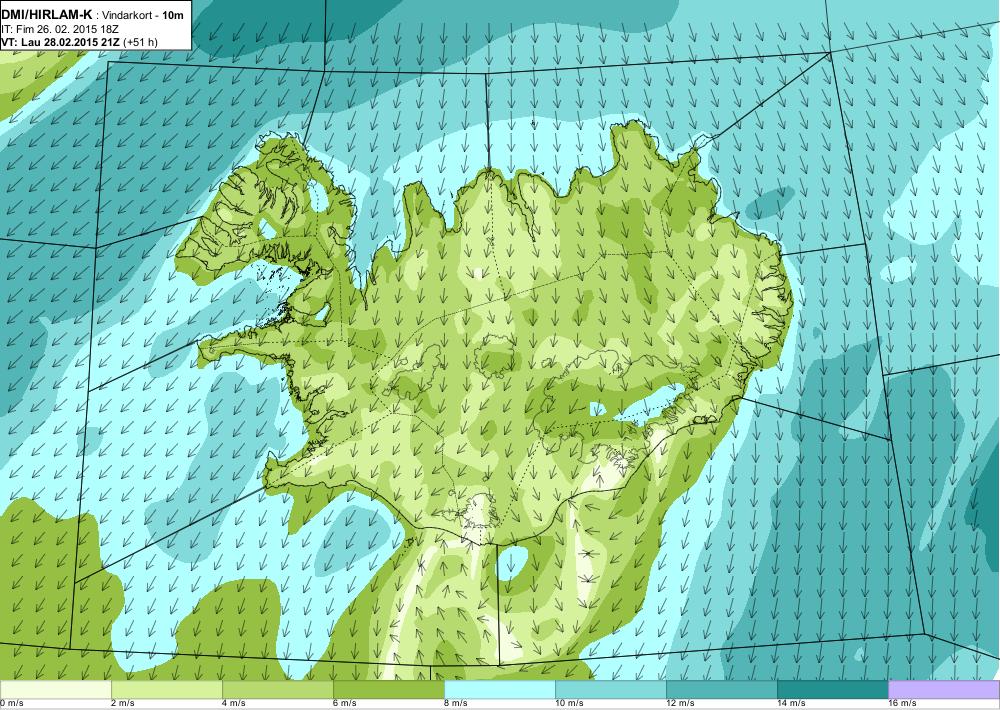Image resolution: width=1000 pixels, height=710 pixels.
Task: Click the '14 m/s' legend label
Action: pyautogui.click(x=791, y=704)
